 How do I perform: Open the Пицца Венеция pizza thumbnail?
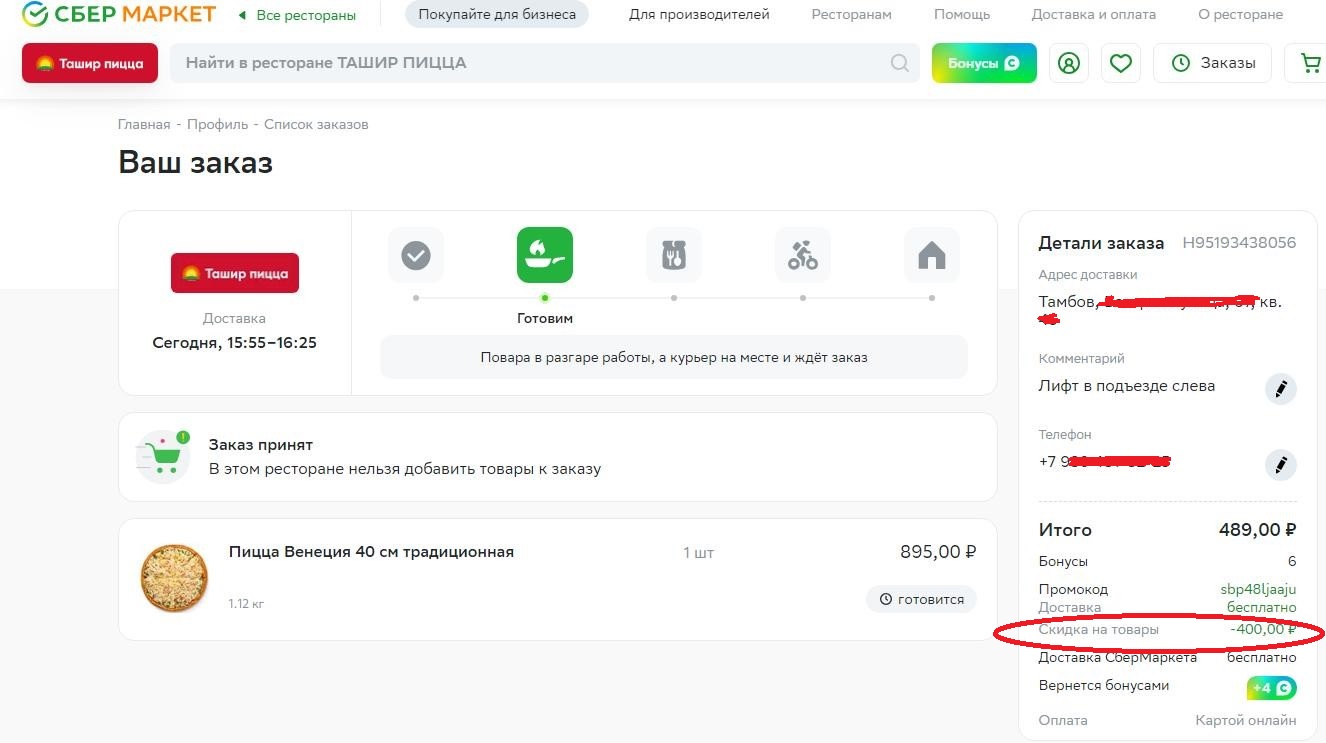pyautogui.click(x=174, y=578)
